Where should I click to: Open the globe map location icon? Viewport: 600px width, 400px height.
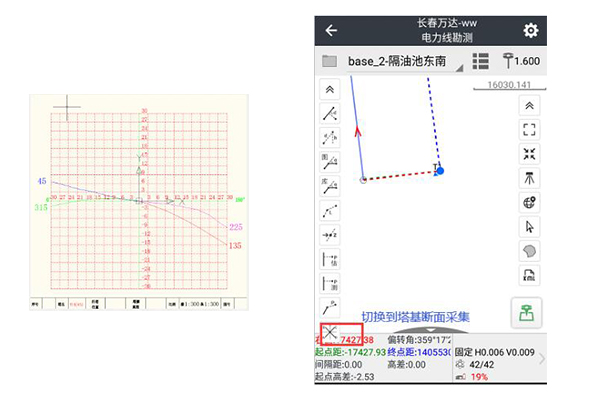(530, 202)
